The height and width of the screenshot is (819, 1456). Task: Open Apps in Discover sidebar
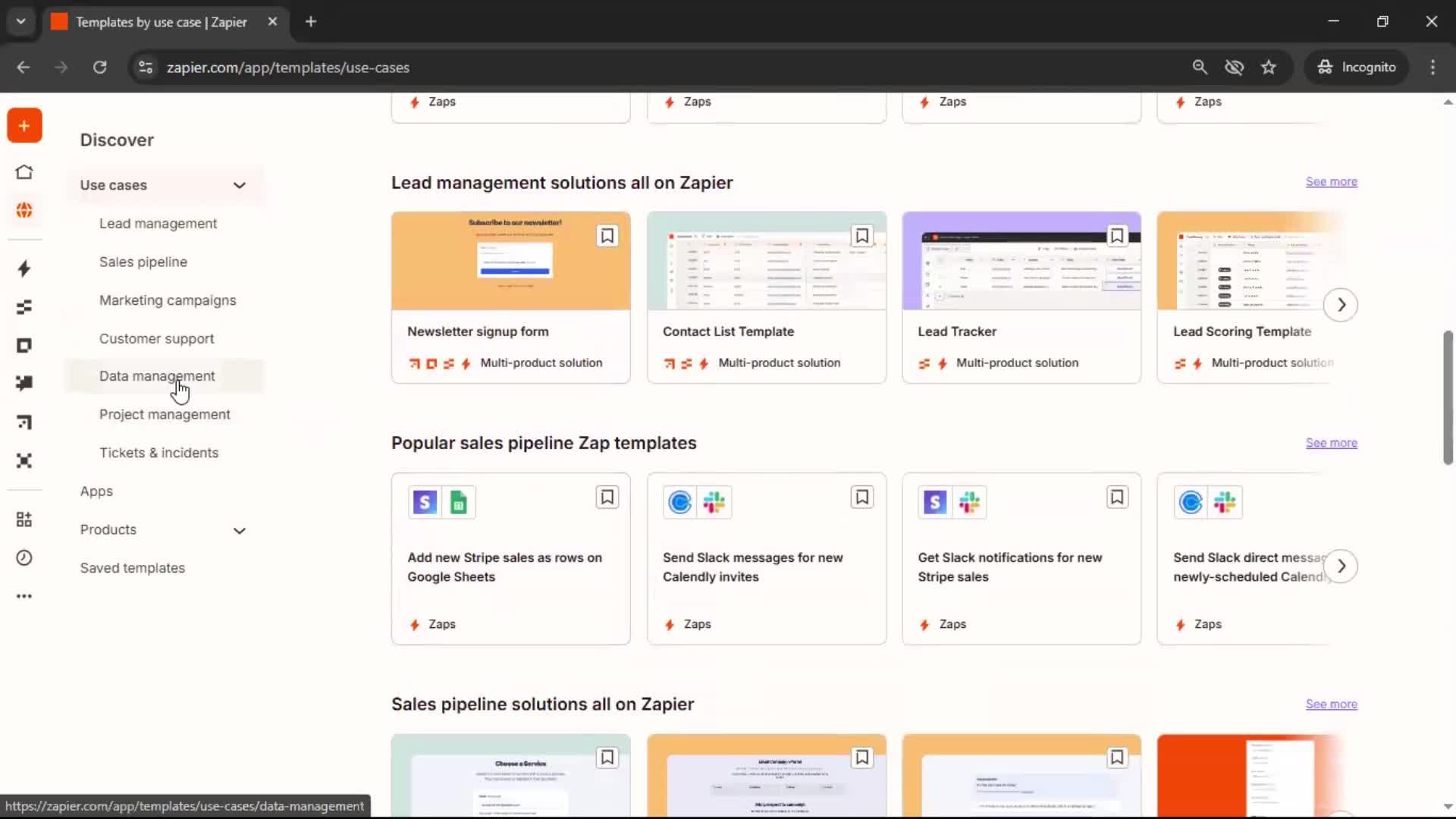click(x=96, y=491)
